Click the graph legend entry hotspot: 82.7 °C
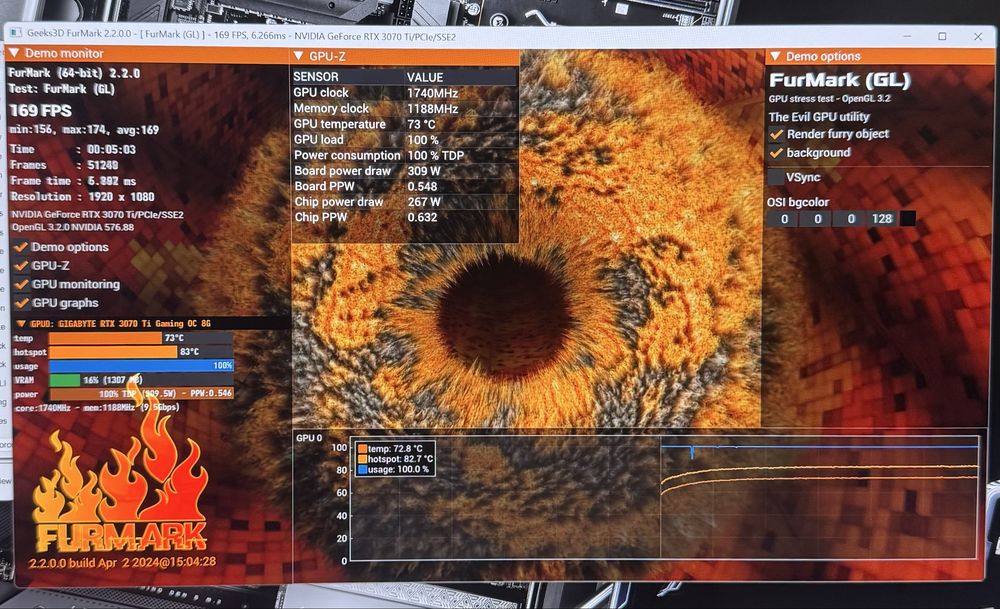Image resolution: width=1000 pixels, height=609 pixels. (395, 459)
